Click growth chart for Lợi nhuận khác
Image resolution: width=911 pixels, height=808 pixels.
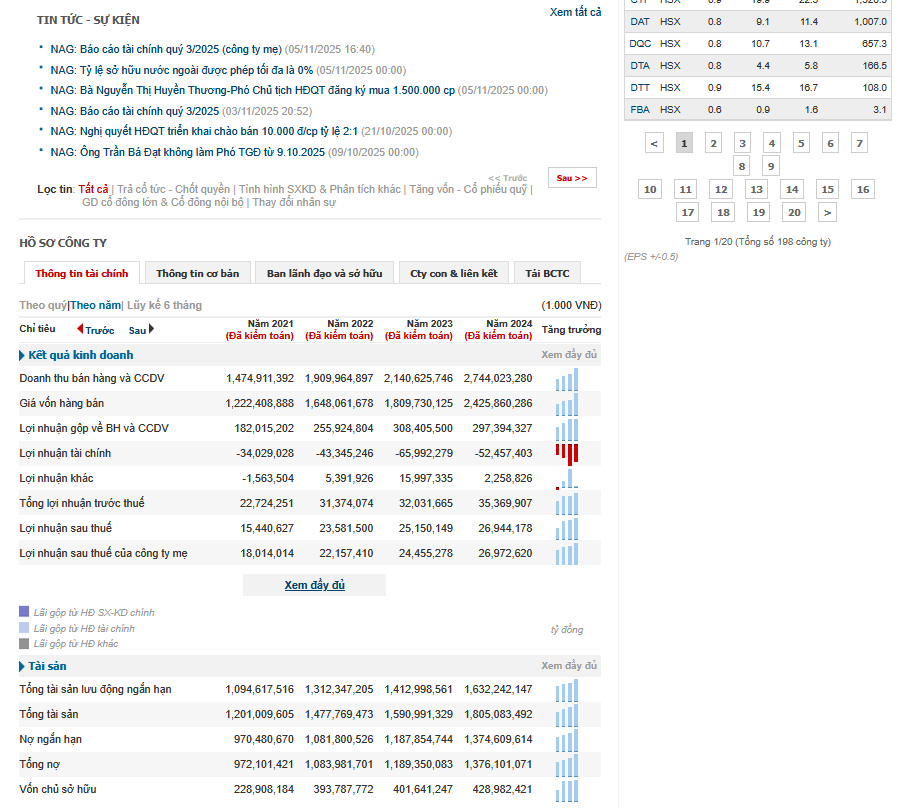click(567, 479)
